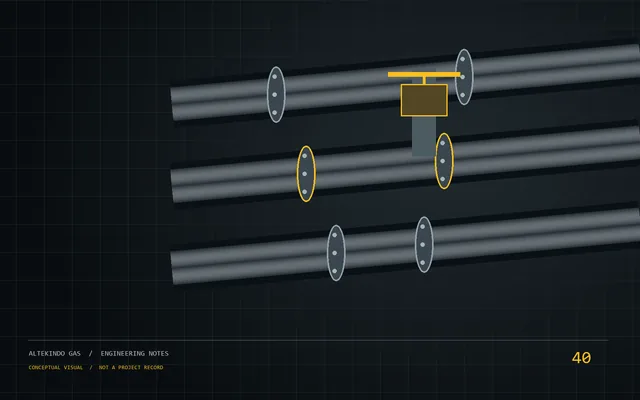640x400 pixels.
Task: Click the yellow page number 40
Action: click(x=581, y=358)
